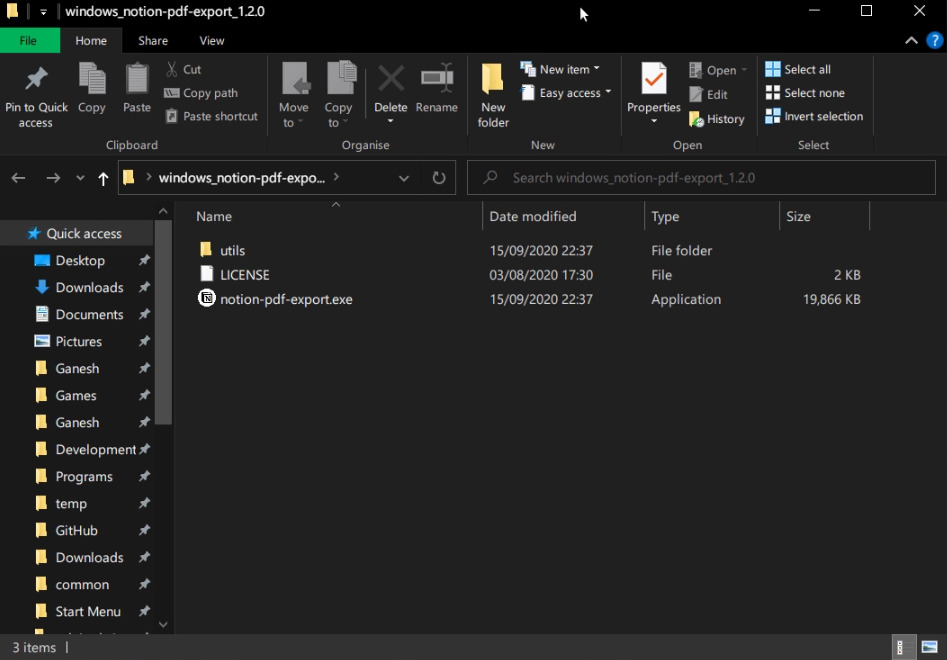The image size is (947, 660).
Task: Open the Move to menu
Action: [x=294, y=95]
